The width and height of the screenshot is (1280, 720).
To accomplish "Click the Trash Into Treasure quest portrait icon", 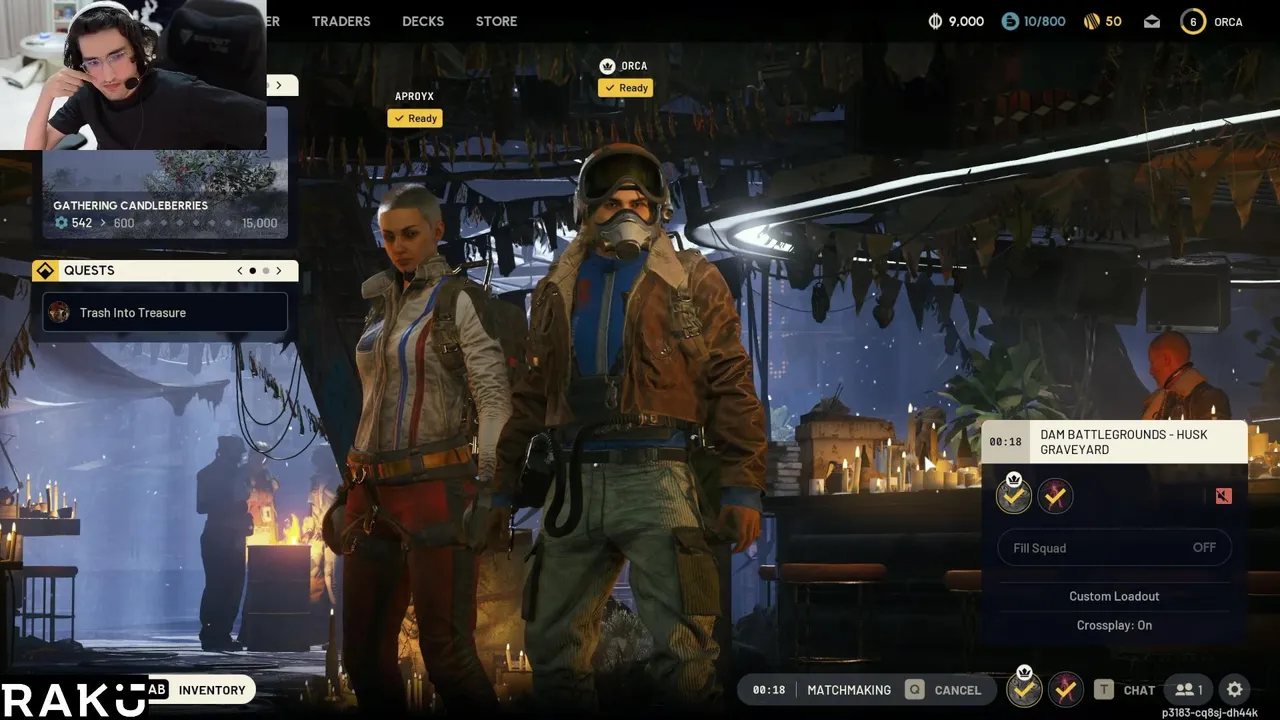I will tap(60, 312).
